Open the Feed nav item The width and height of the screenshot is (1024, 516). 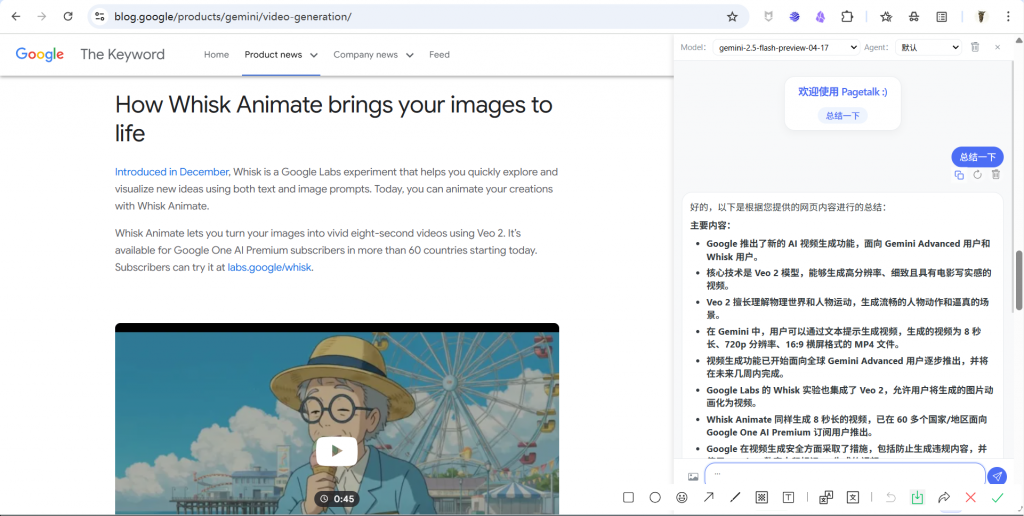point(439,55)
